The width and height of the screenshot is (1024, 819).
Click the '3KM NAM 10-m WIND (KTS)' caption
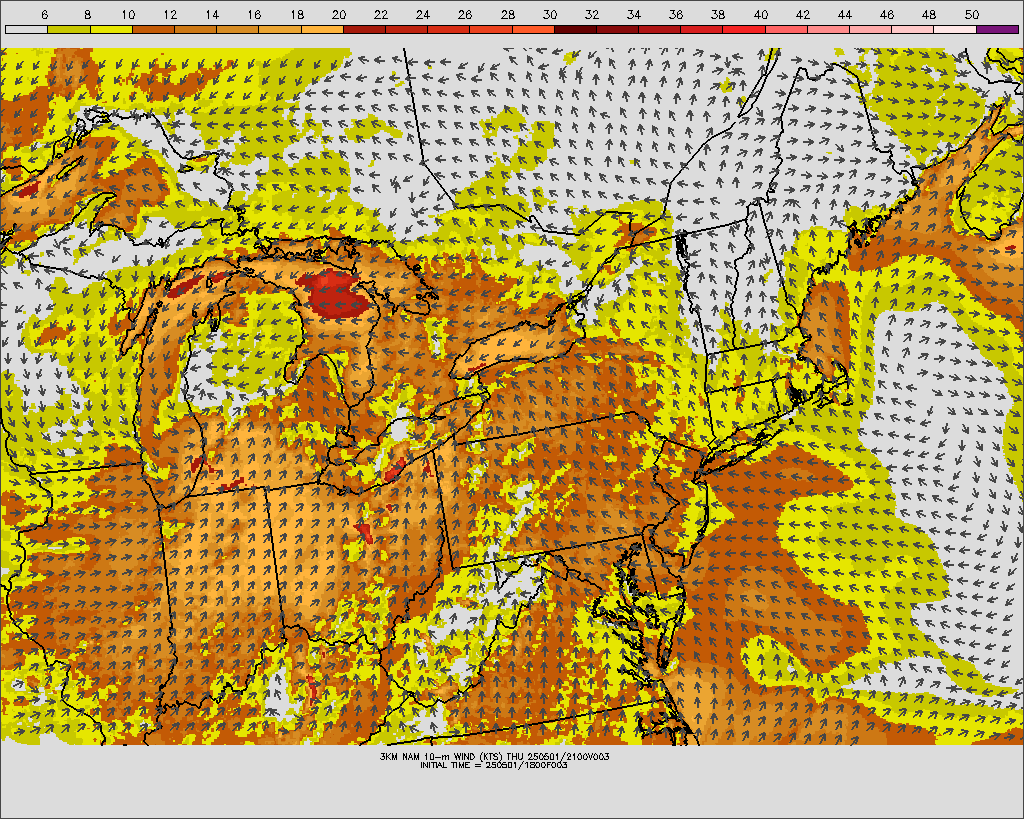tap(442, 756)
